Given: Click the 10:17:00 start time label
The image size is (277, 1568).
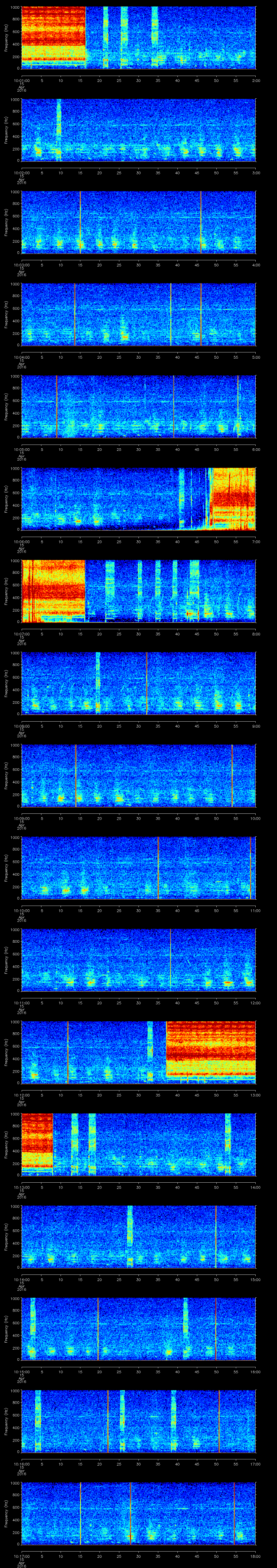Looking at the screenshot, I should click(x=21, y=1556).
